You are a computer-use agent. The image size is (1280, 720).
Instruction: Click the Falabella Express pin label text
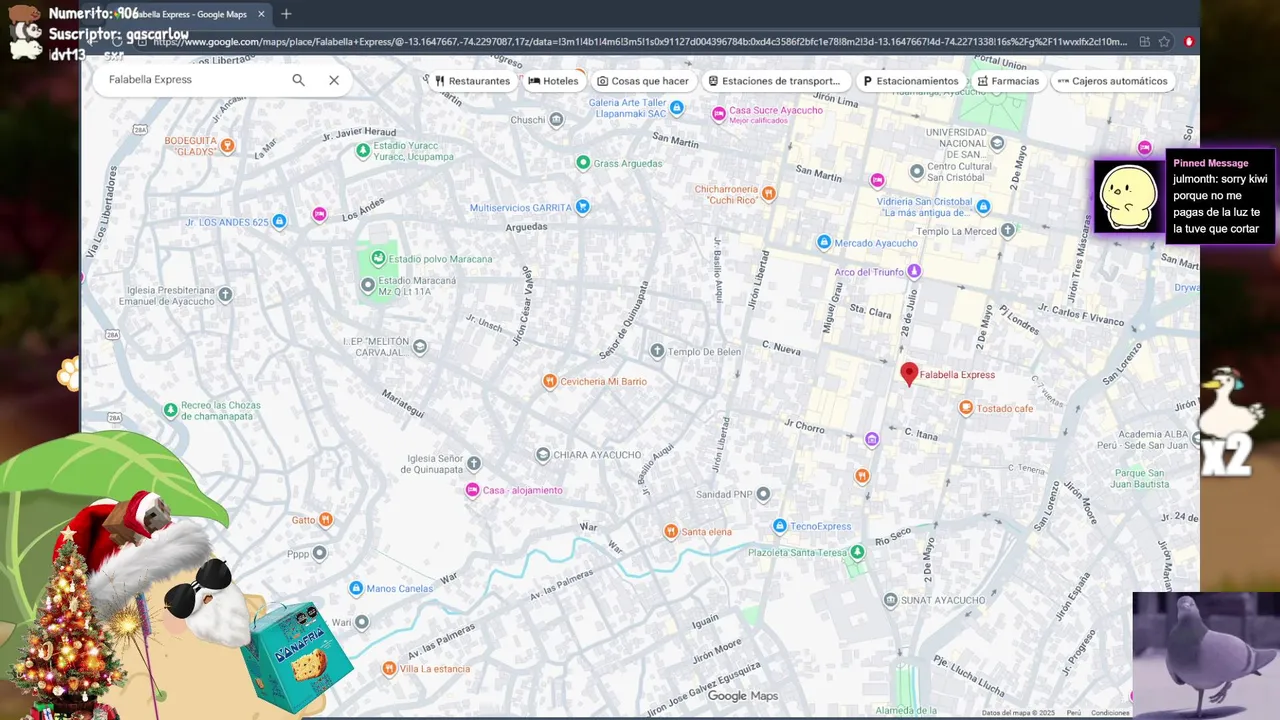pos(957,375)
